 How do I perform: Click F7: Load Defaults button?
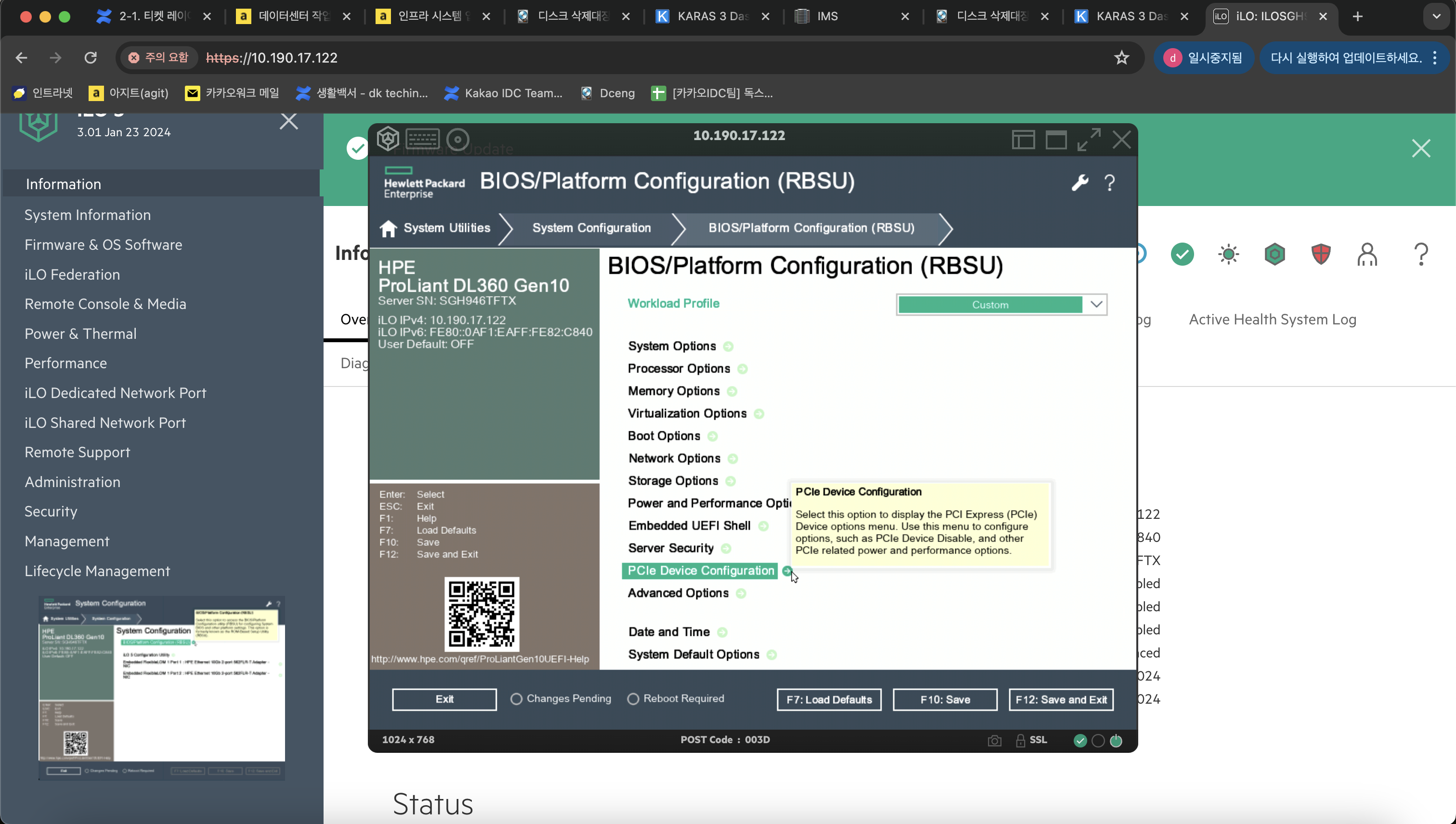click(829, 699)
